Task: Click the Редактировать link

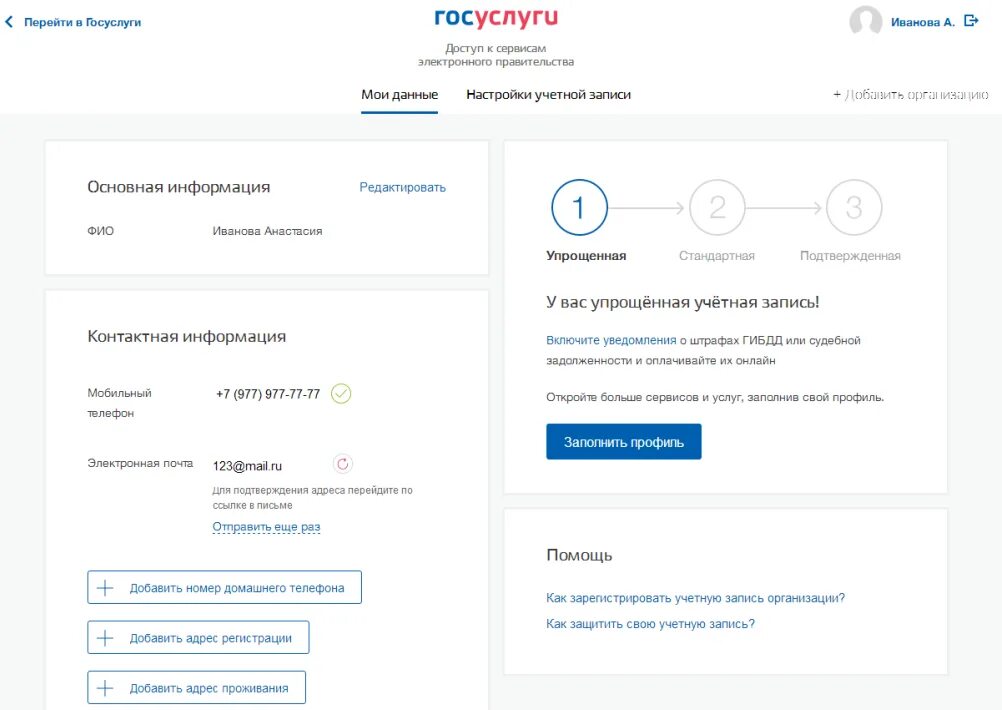Action: [402, 187]
